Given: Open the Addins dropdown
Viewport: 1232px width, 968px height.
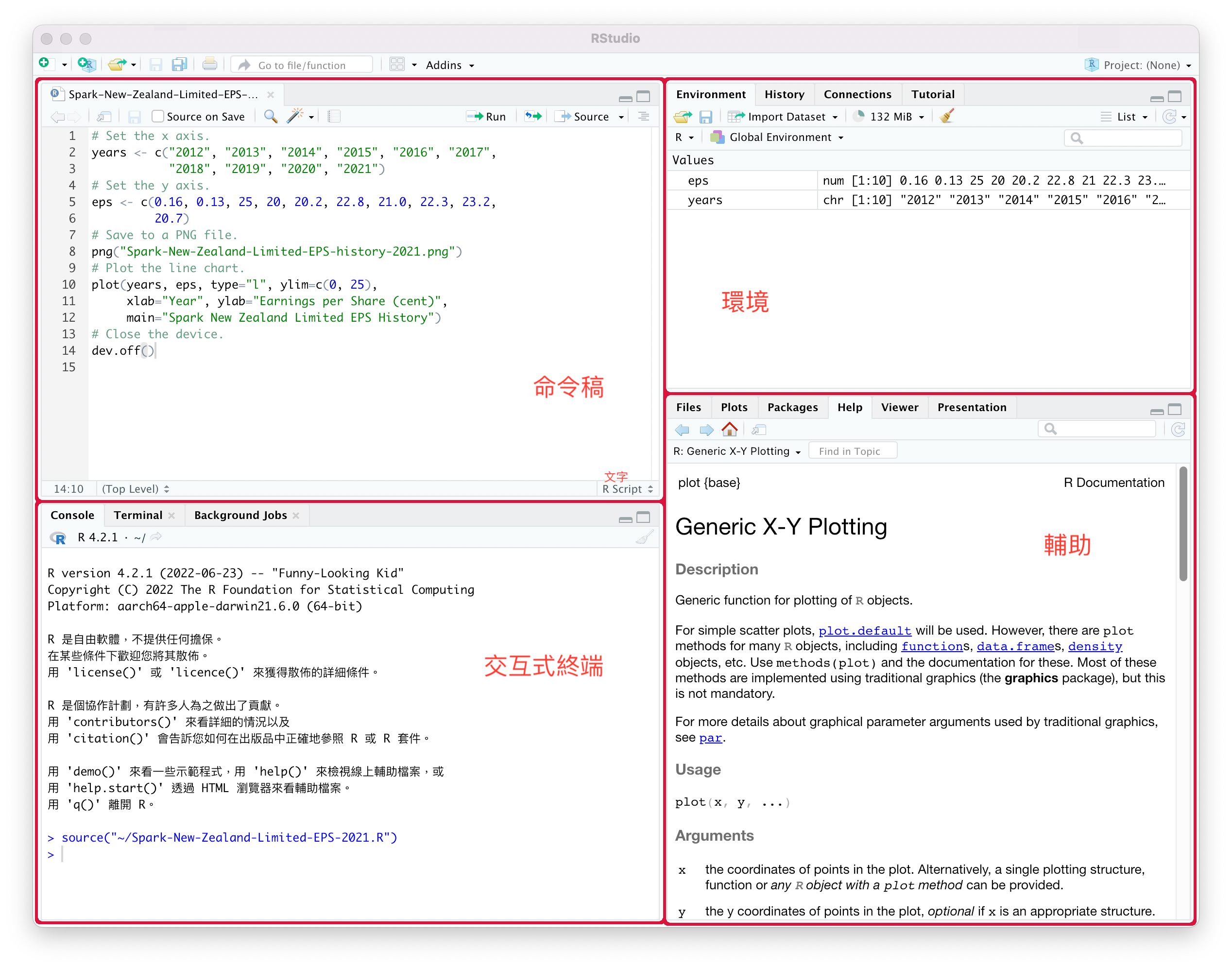Looking at the screenshot, I should pos(450,65).
